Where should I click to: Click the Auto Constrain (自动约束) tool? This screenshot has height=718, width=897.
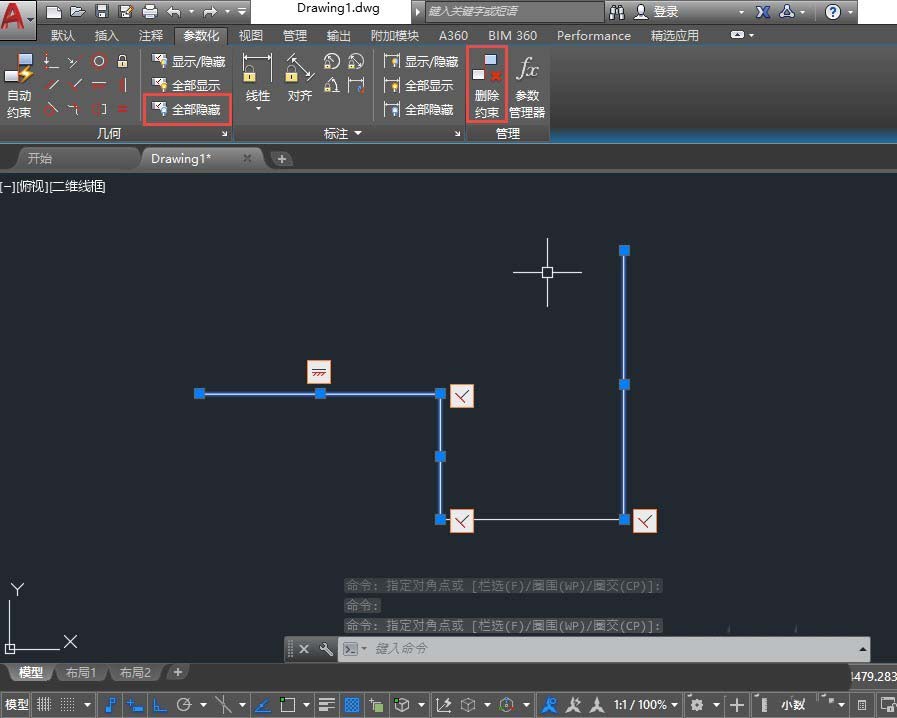(18, 86)
